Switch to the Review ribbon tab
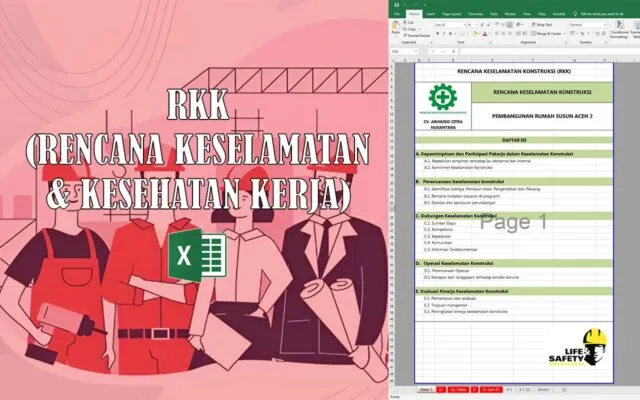 (510, 14)
